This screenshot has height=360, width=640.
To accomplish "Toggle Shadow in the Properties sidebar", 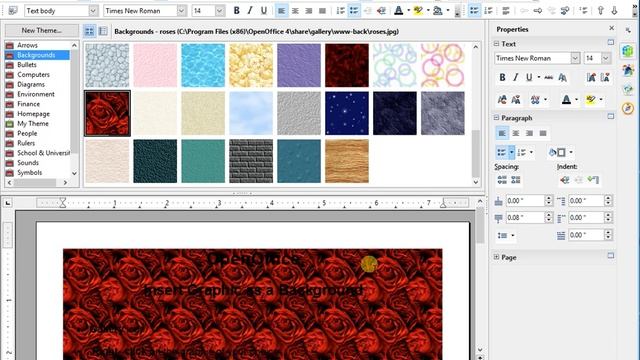I will pos(562,77).
